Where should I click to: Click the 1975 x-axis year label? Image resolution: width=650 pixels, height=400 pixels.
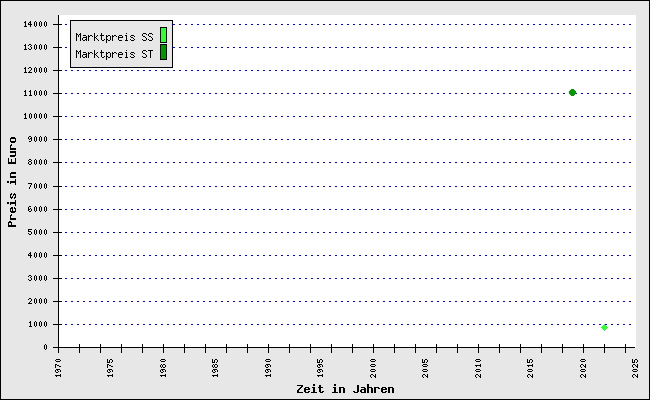point(111,368)
